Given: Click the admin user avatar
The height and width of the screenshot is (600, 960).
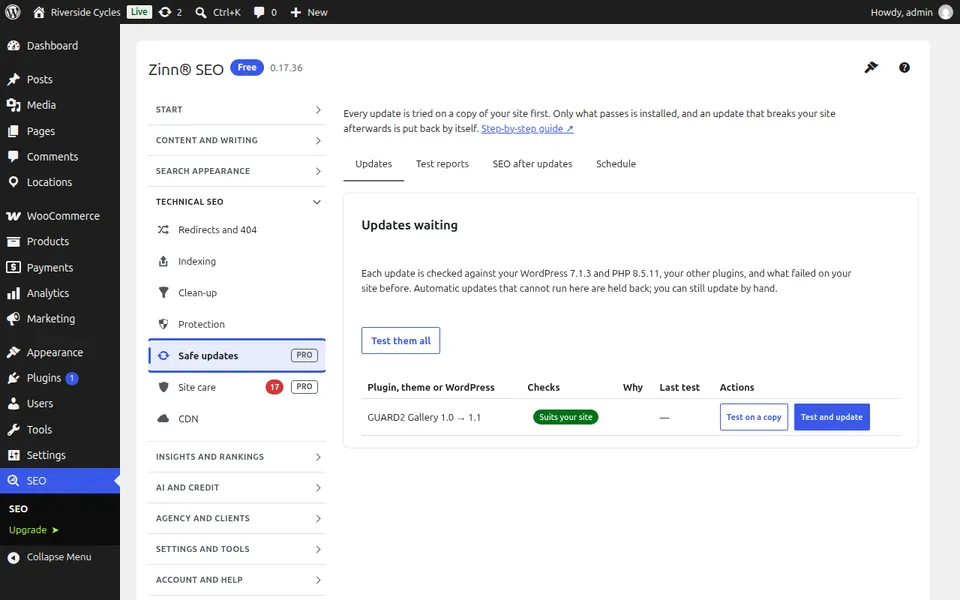Looking at the screenshot, I should pos(946,12).
